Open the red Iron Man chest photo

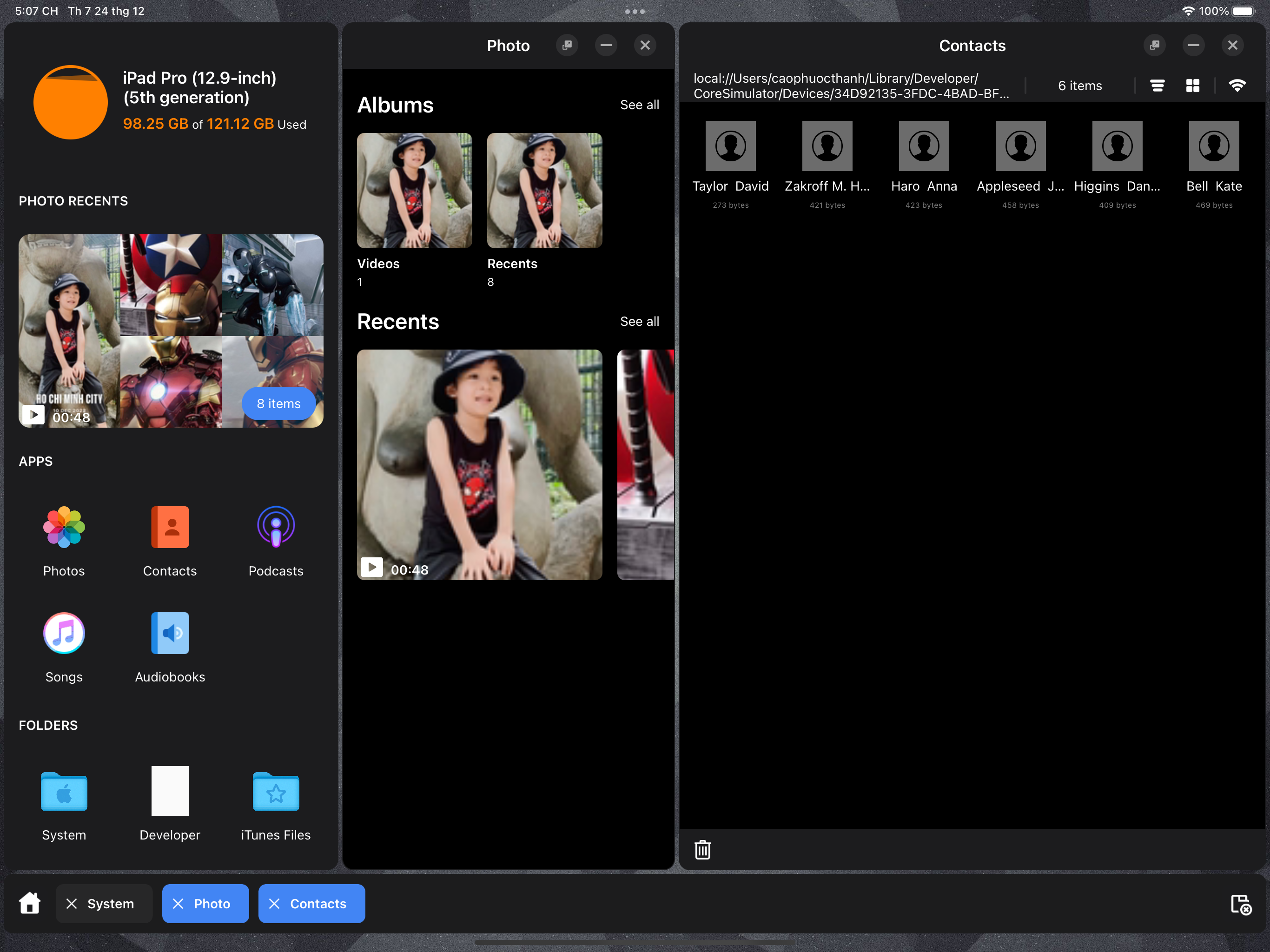tap(171, 382)
